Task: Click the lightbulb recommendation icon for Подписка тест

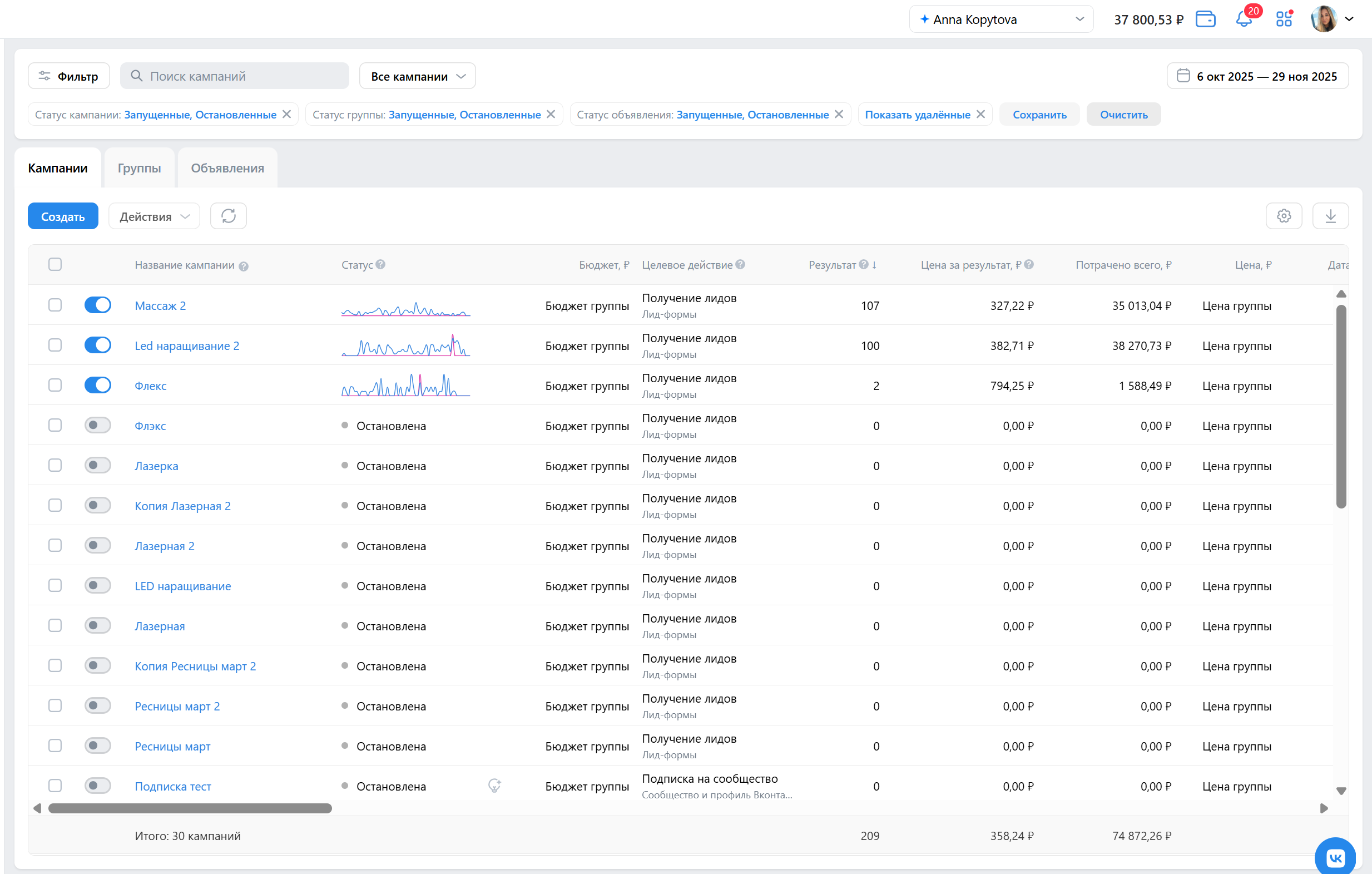Action: click(x=494, y=786)
